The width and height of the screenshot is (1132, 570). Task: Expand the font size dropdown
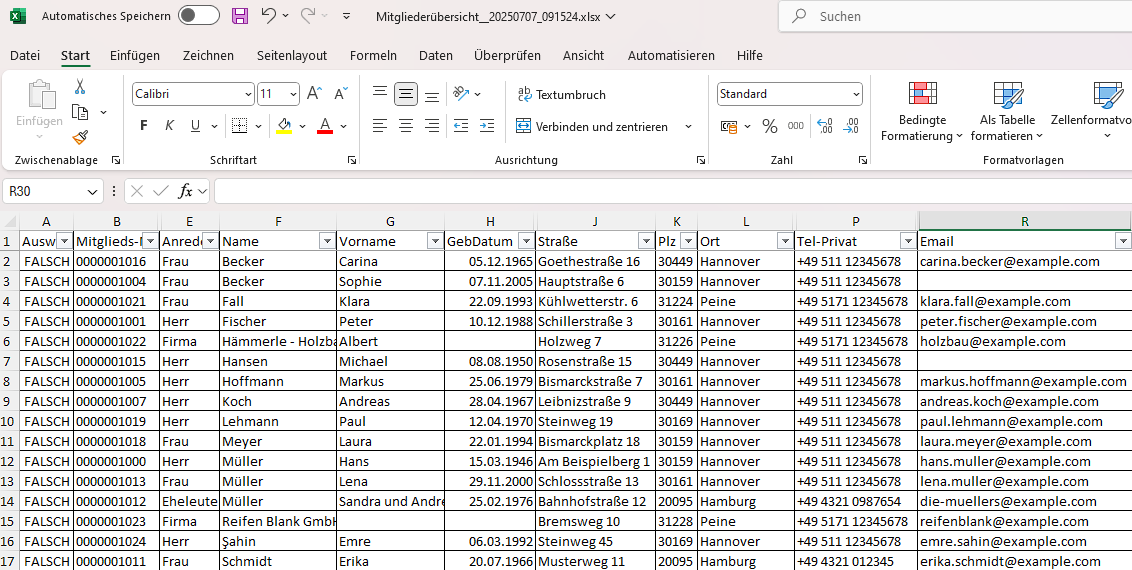tap(294, 94)
